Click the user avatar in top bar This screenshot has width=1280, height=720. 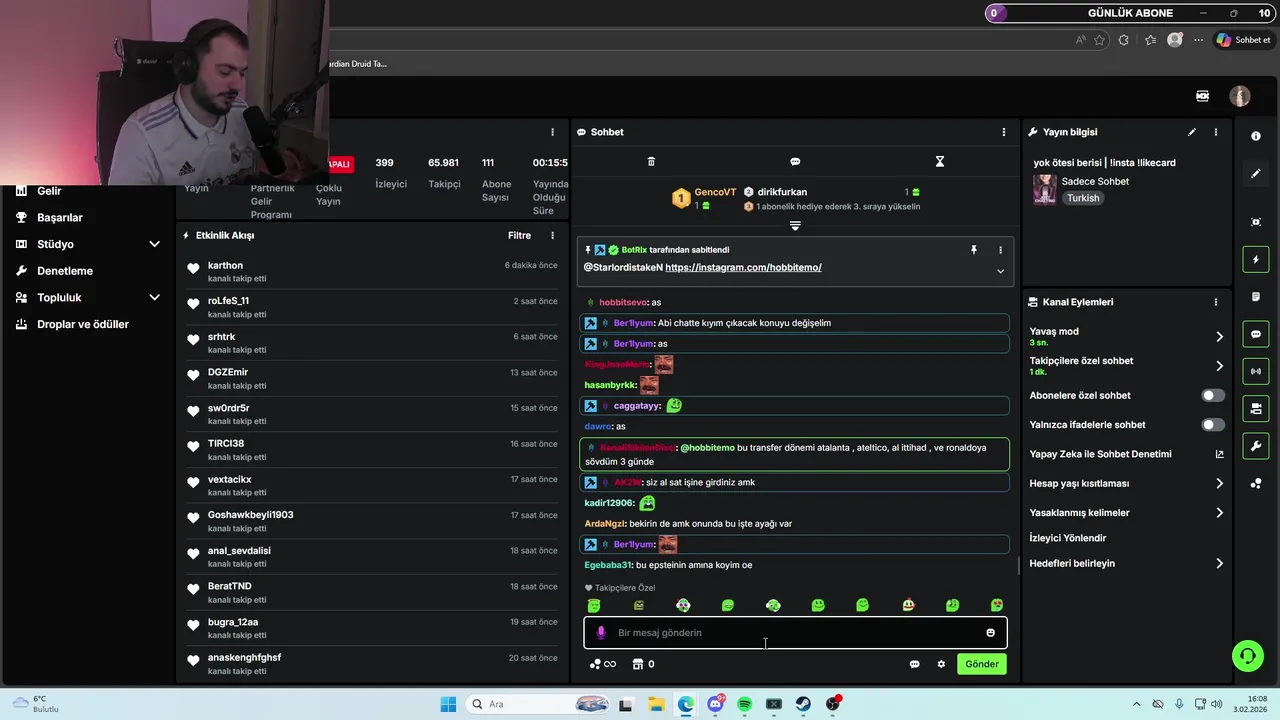[1240, 96]
